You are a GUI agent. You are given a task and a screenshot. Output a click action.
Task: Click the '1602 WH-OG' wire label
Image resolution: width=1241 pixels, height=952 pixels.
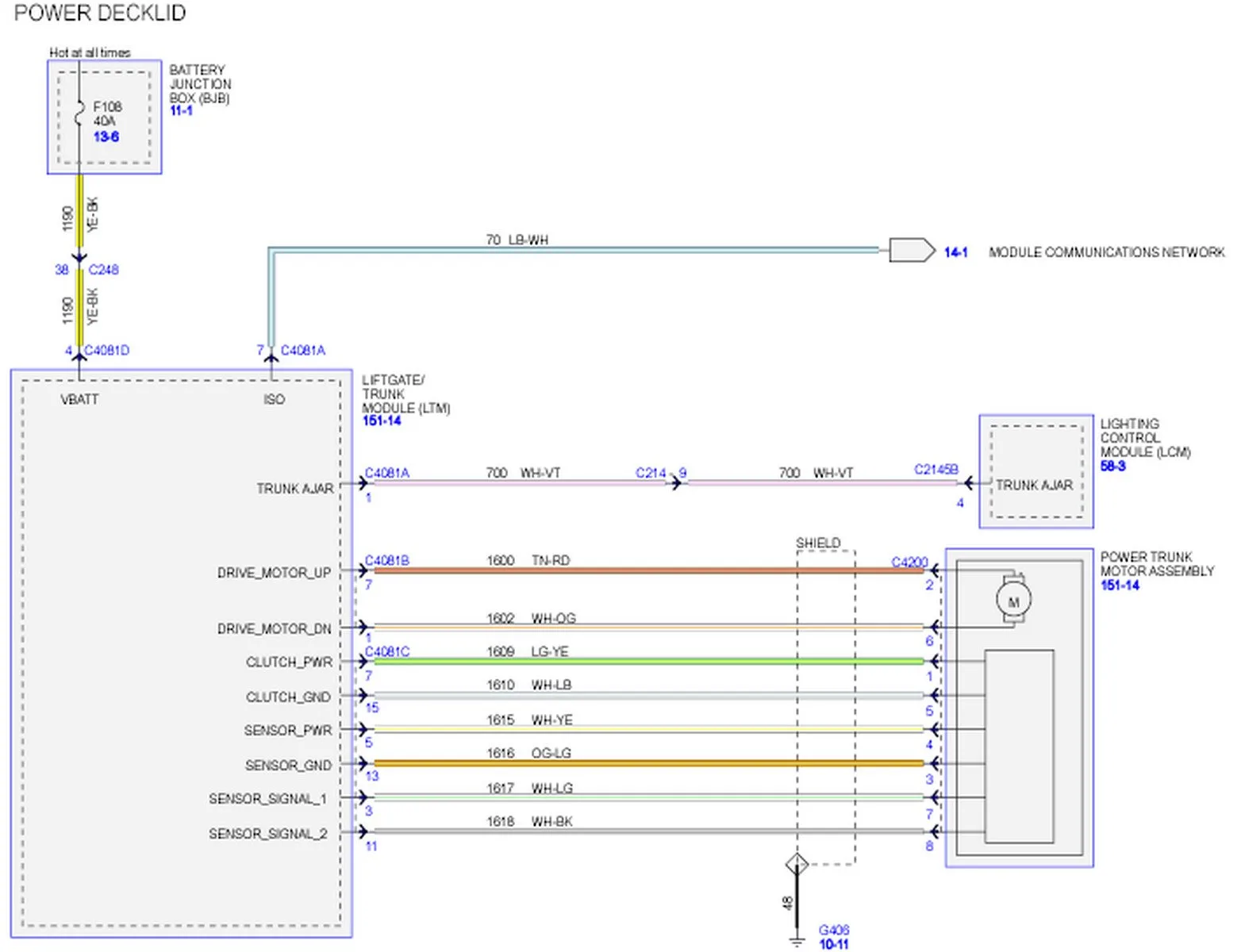tap(531, 619)
